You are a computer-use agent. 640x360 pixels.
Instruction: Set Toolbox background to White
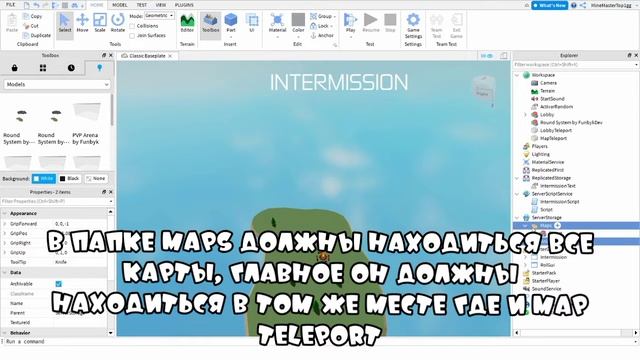[43, 179]
